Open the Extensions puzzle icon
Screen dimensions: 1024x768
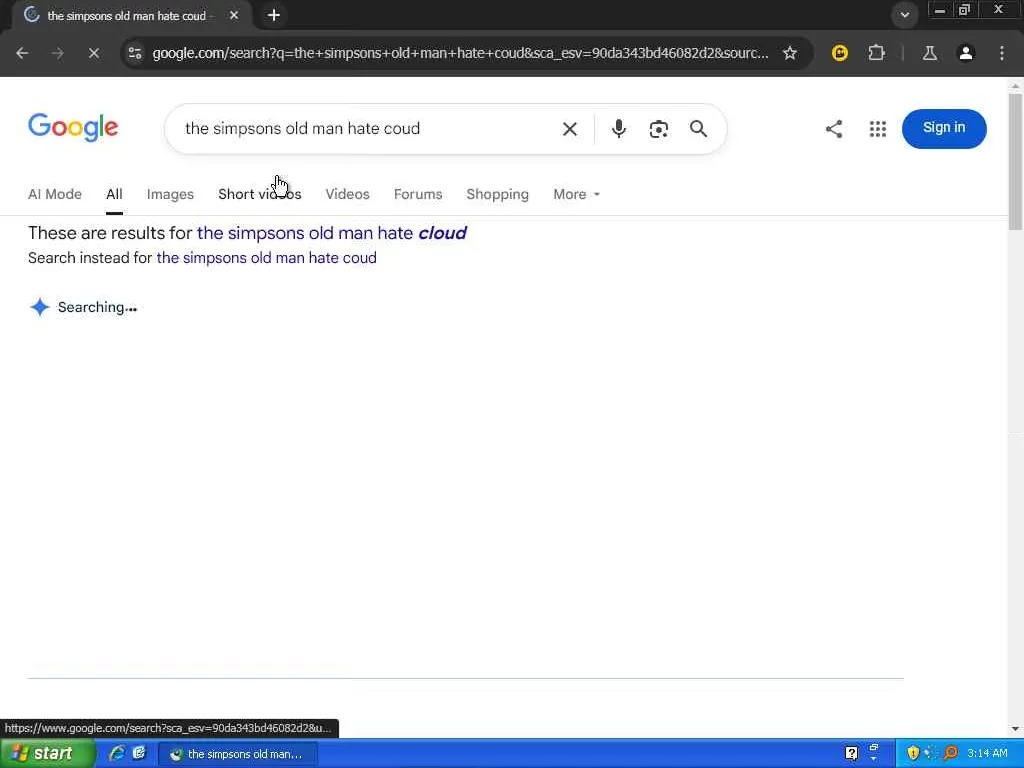click(x=876, y=53)
